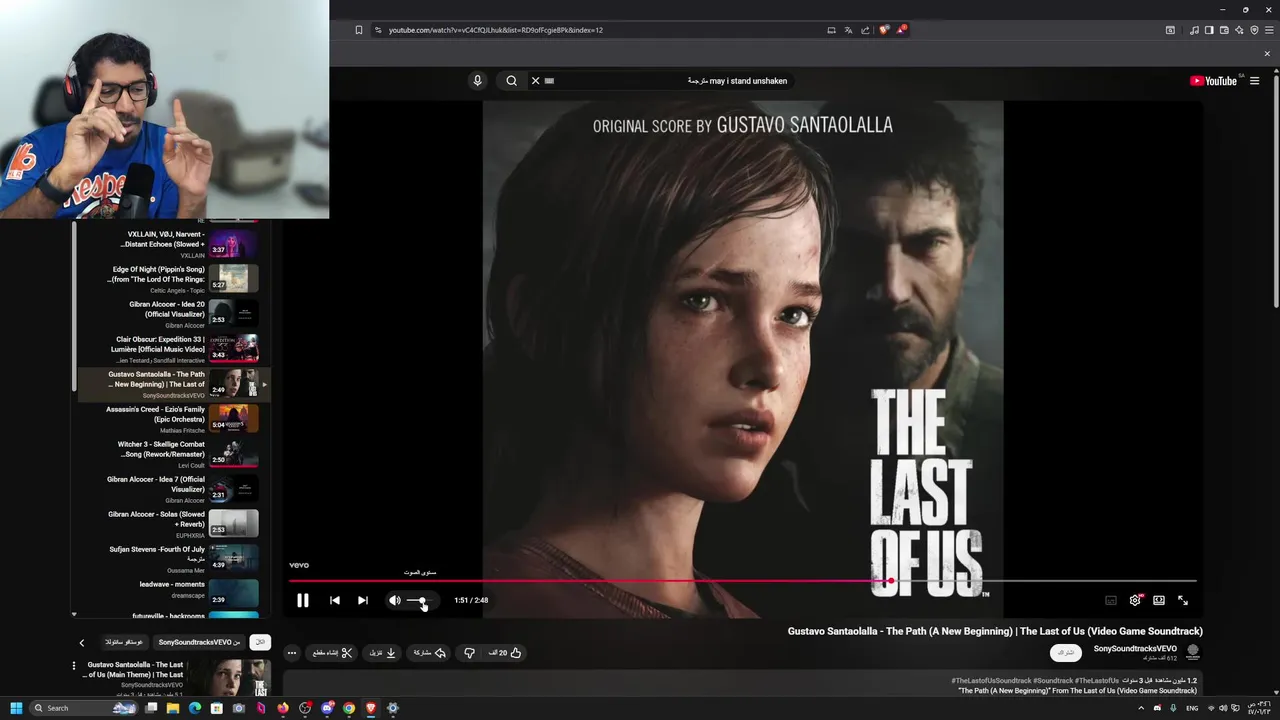The image size is (1280, 720).
Task: Skip to previous video in player
Action: 334,600
